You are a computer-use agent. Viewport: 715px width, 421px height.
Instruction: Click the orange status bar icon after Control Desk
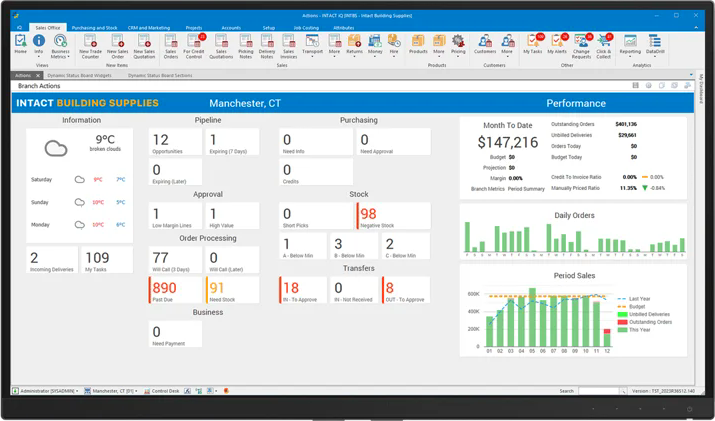(x=226, y=391)
